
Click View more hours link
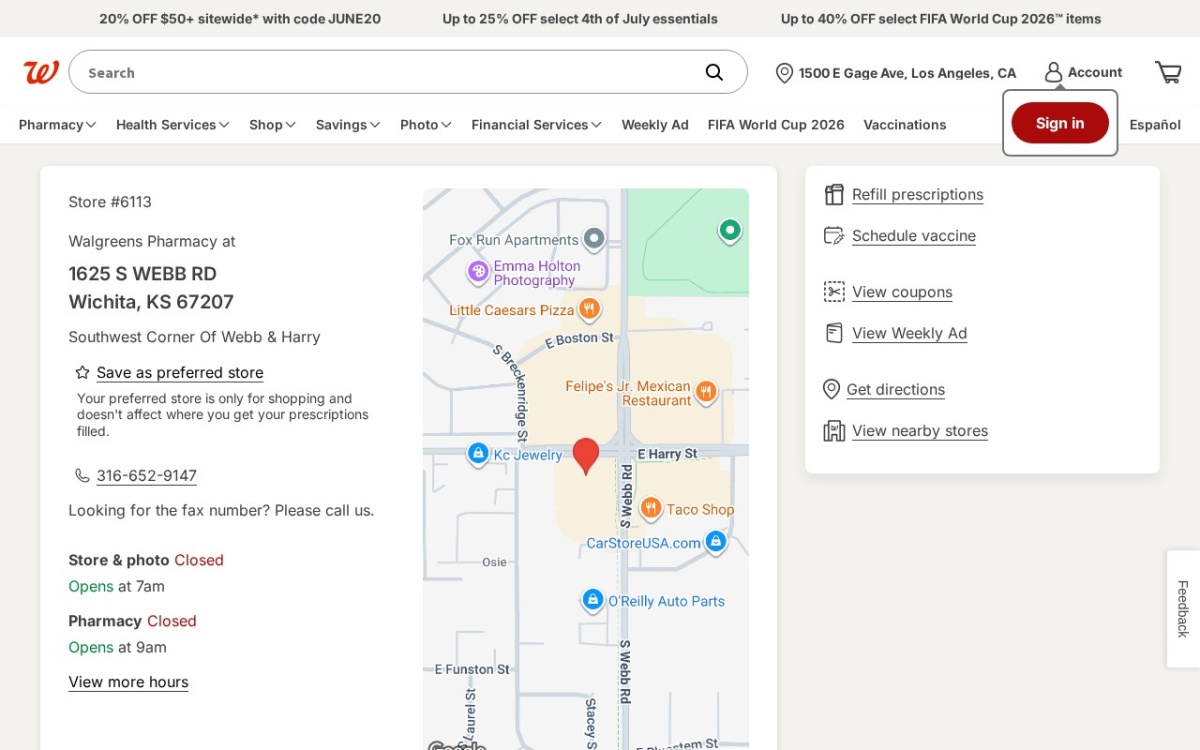point(128,682)
